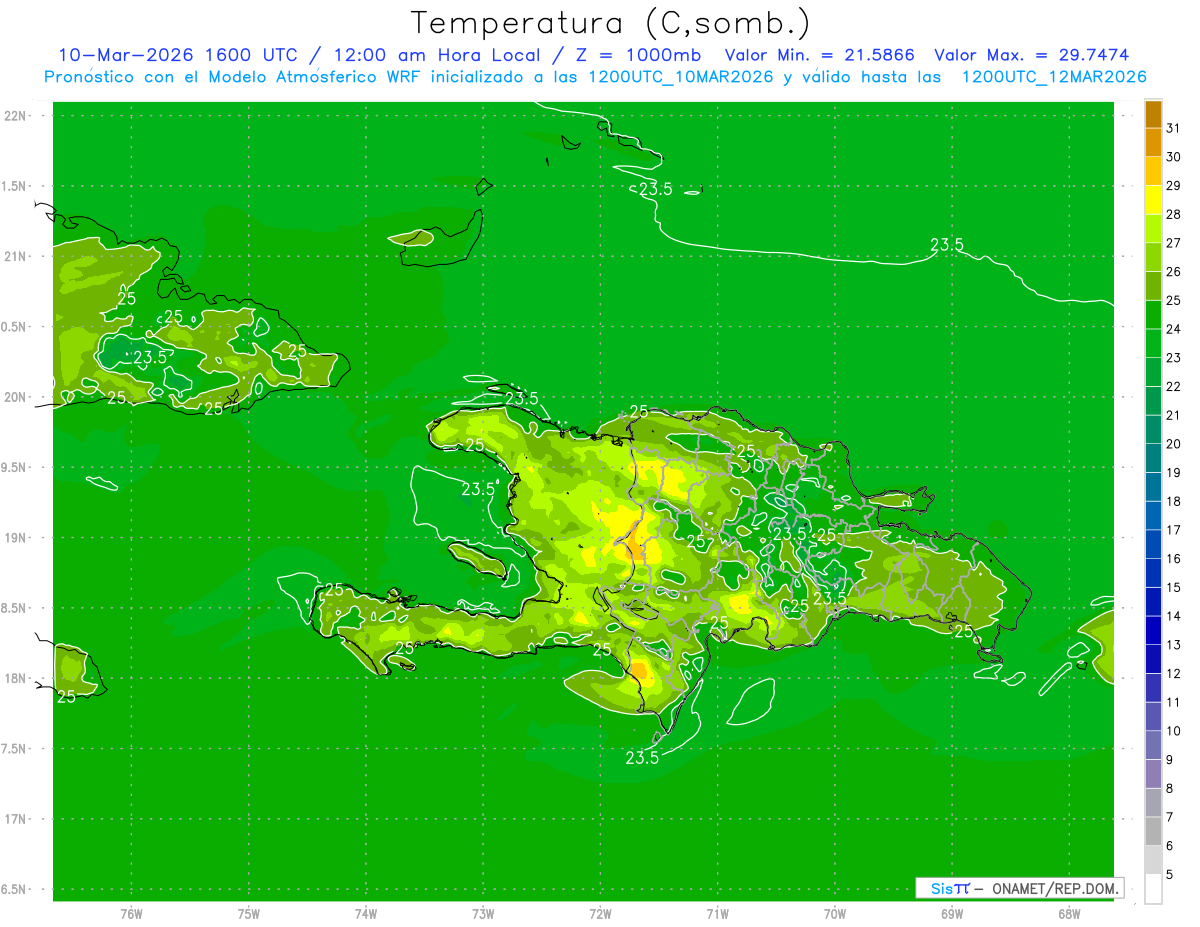Click the 22N latitude axis label
This screenshot has height=927, width=1200.
[17, 116]
